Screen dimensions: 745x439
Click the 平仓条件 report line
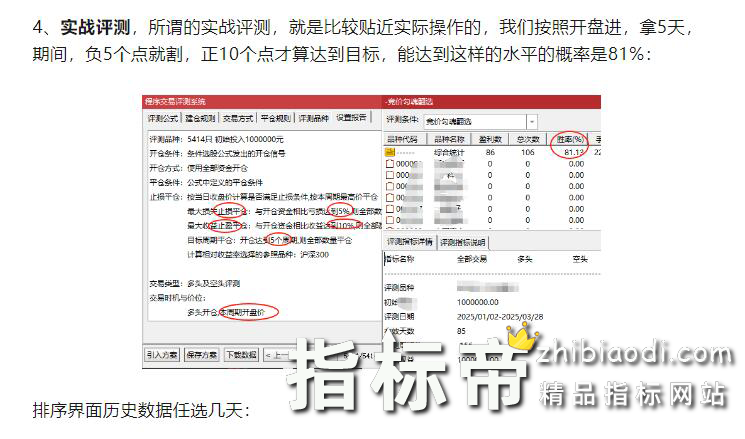point(206,182)
